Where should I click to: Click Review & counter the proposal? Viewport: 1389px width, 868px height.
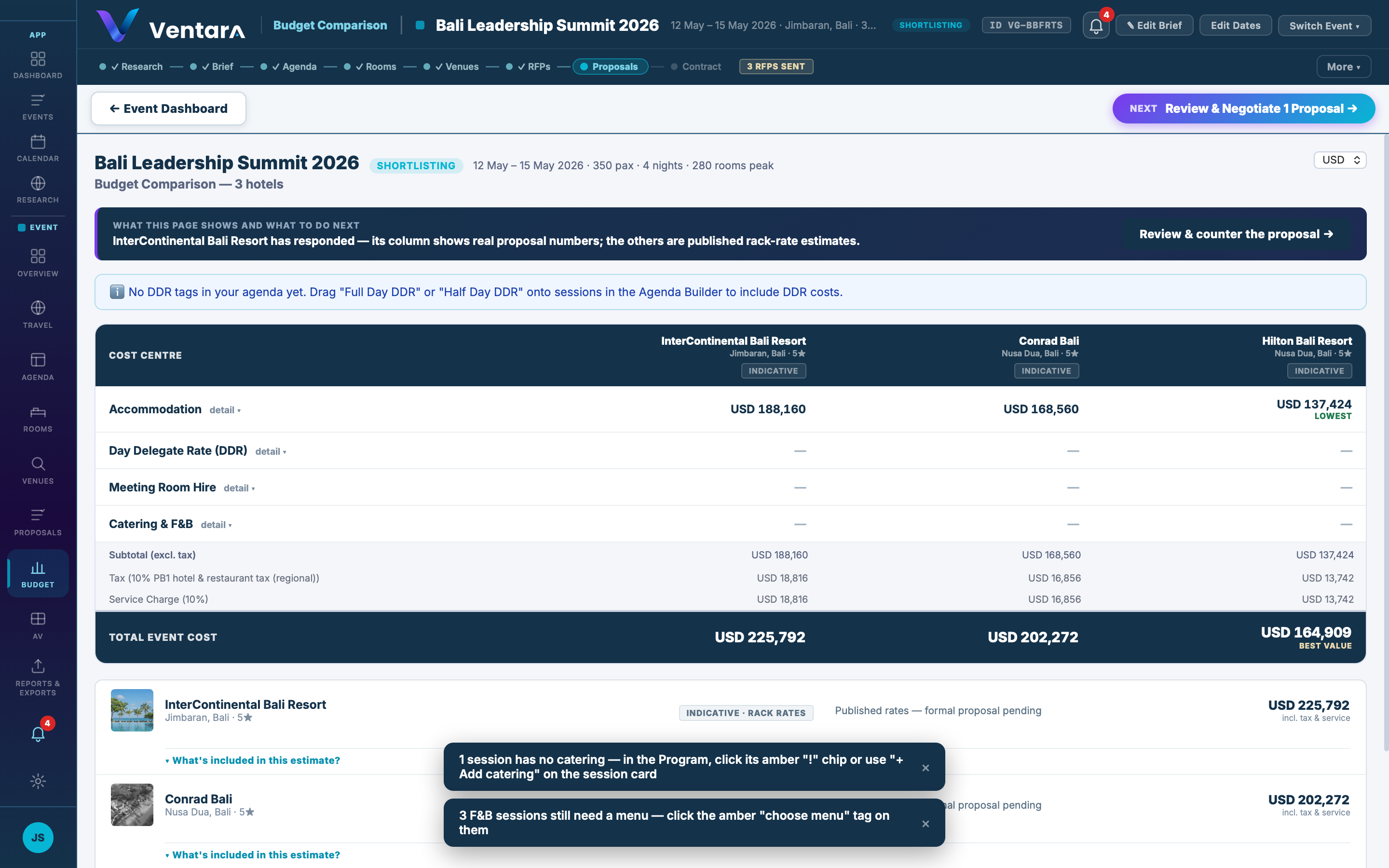click(x=1236, y=234)
